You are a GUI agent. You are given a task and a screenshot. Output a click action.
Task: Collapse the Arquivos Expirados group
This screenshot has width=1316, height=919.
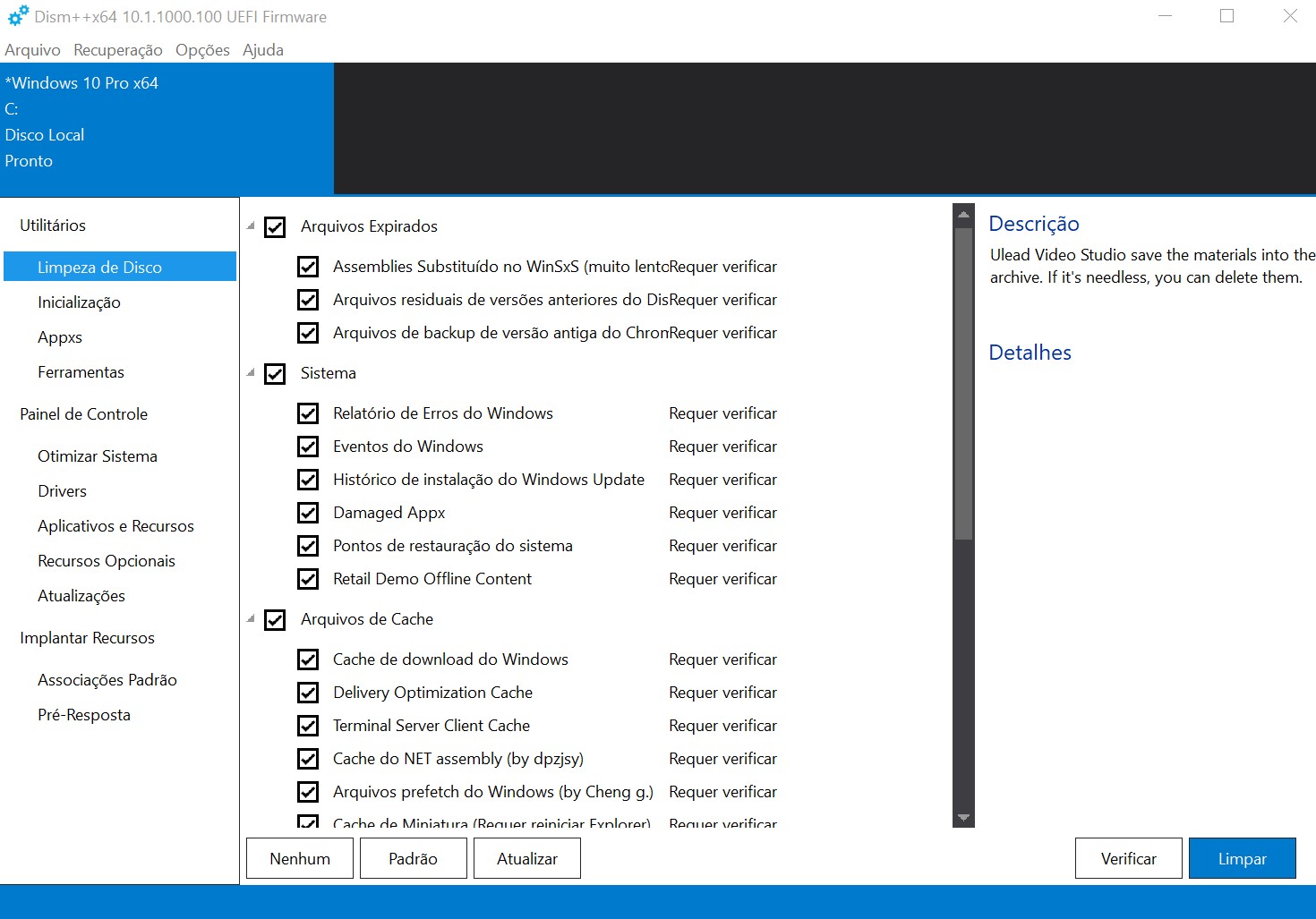(x=252, y=226)
